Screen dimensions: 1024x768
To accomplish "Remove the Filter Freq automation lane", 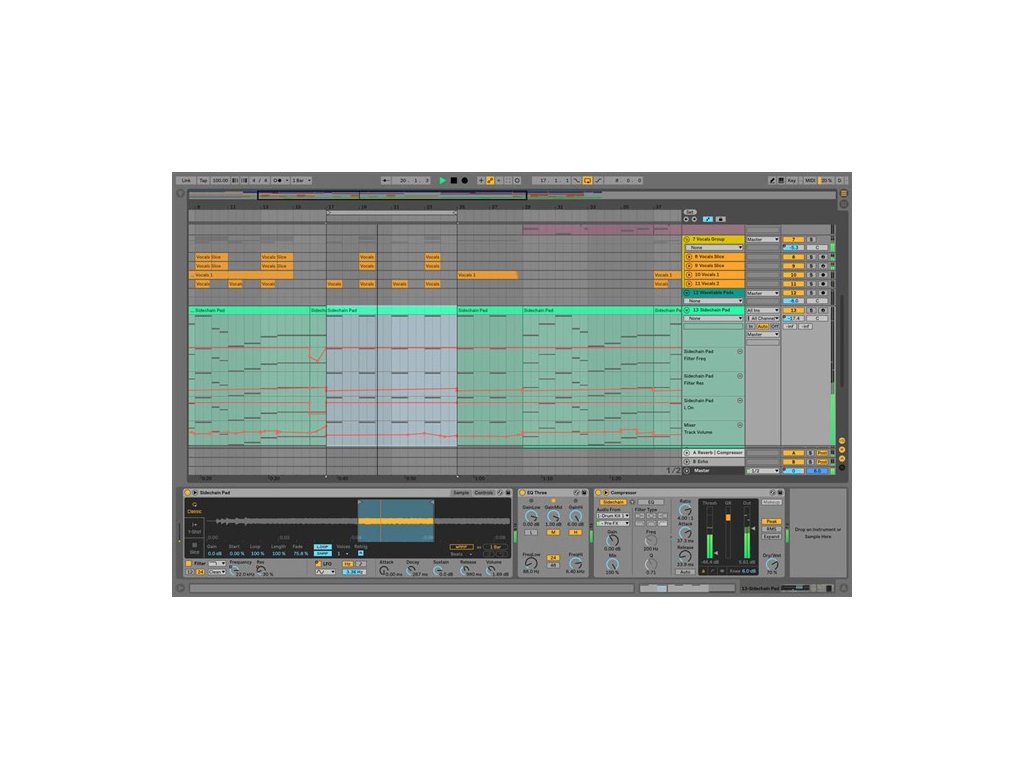I will point(740,351).
